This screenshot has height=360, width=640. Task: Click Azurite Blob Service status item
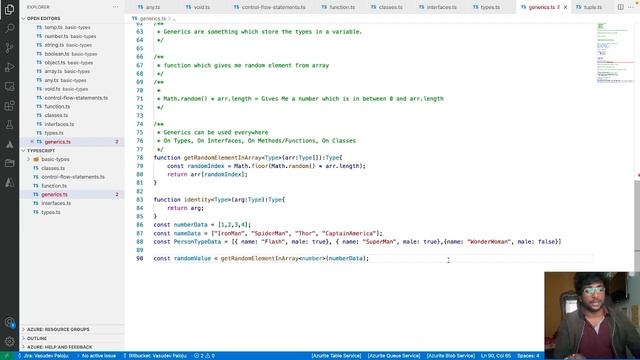pos(451,356)
